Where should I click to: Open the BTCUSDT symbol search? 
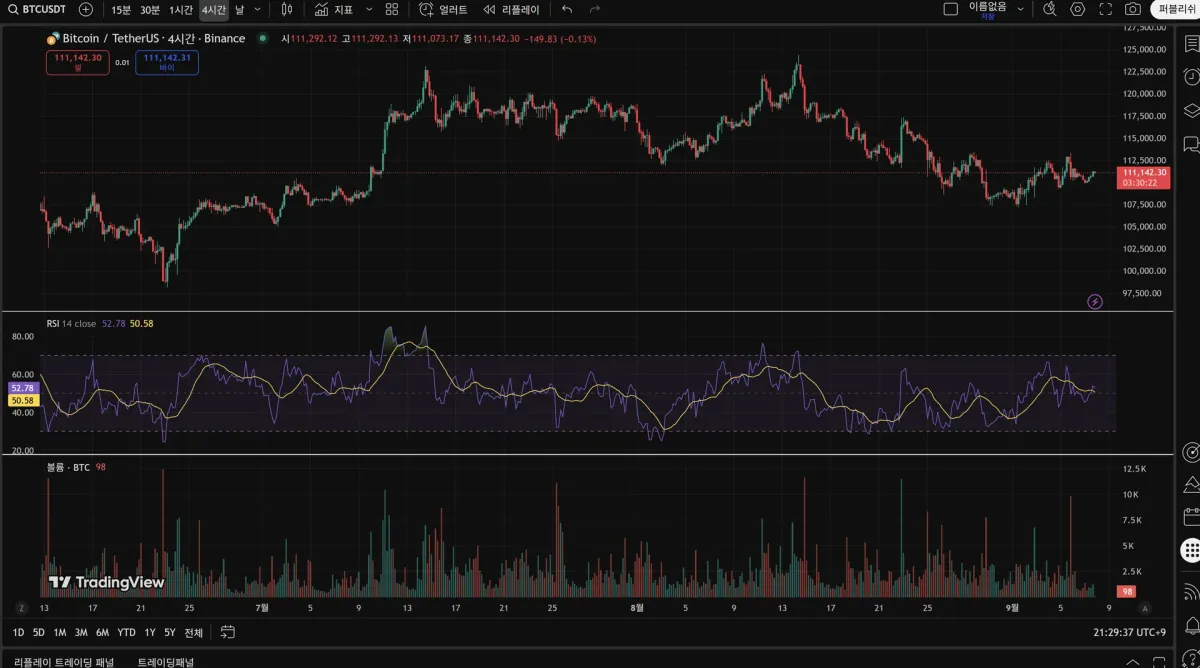[37, 9]
